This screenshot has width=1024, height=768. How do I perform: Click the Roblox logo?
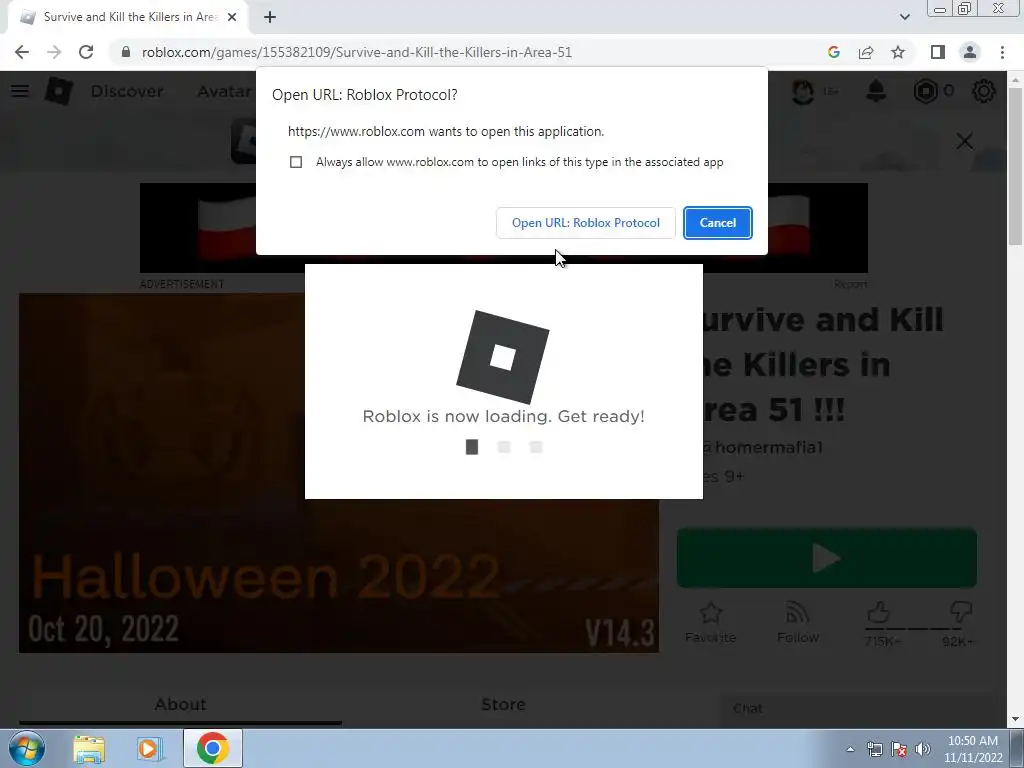(58, 91)
